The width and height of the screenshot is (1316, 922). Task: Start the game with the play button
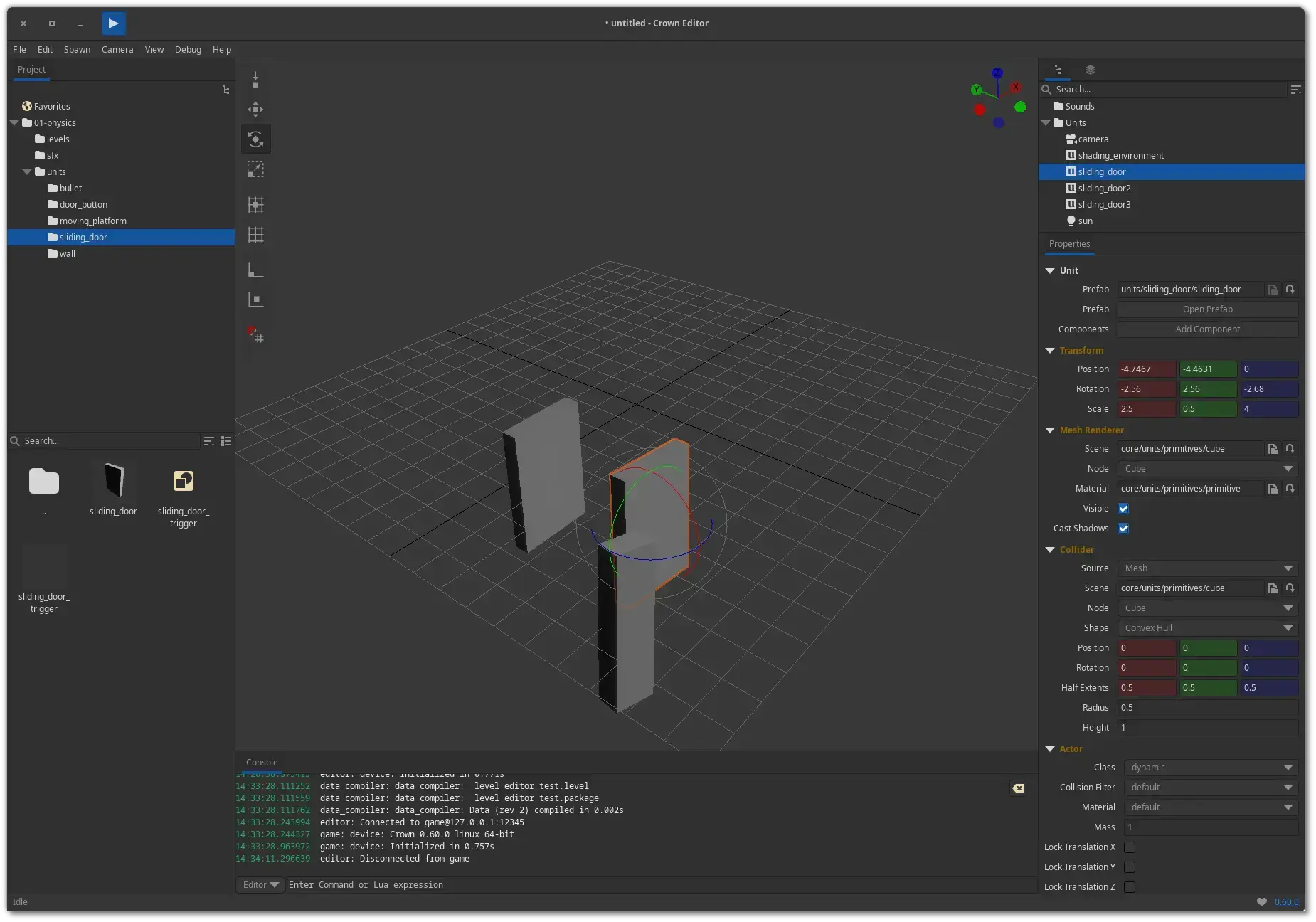click(x=113, y=23)
